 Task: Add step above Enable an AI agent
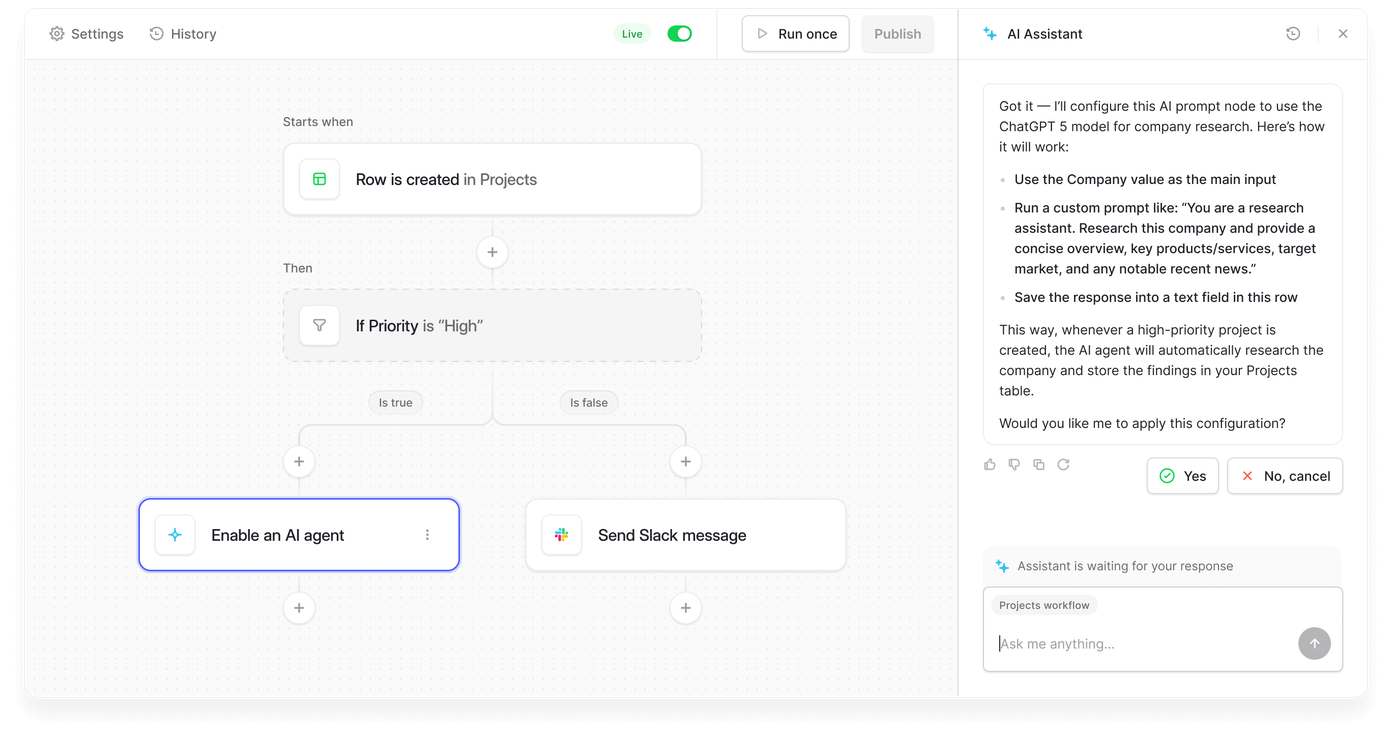pyautogui.click(x=299, y=461)
